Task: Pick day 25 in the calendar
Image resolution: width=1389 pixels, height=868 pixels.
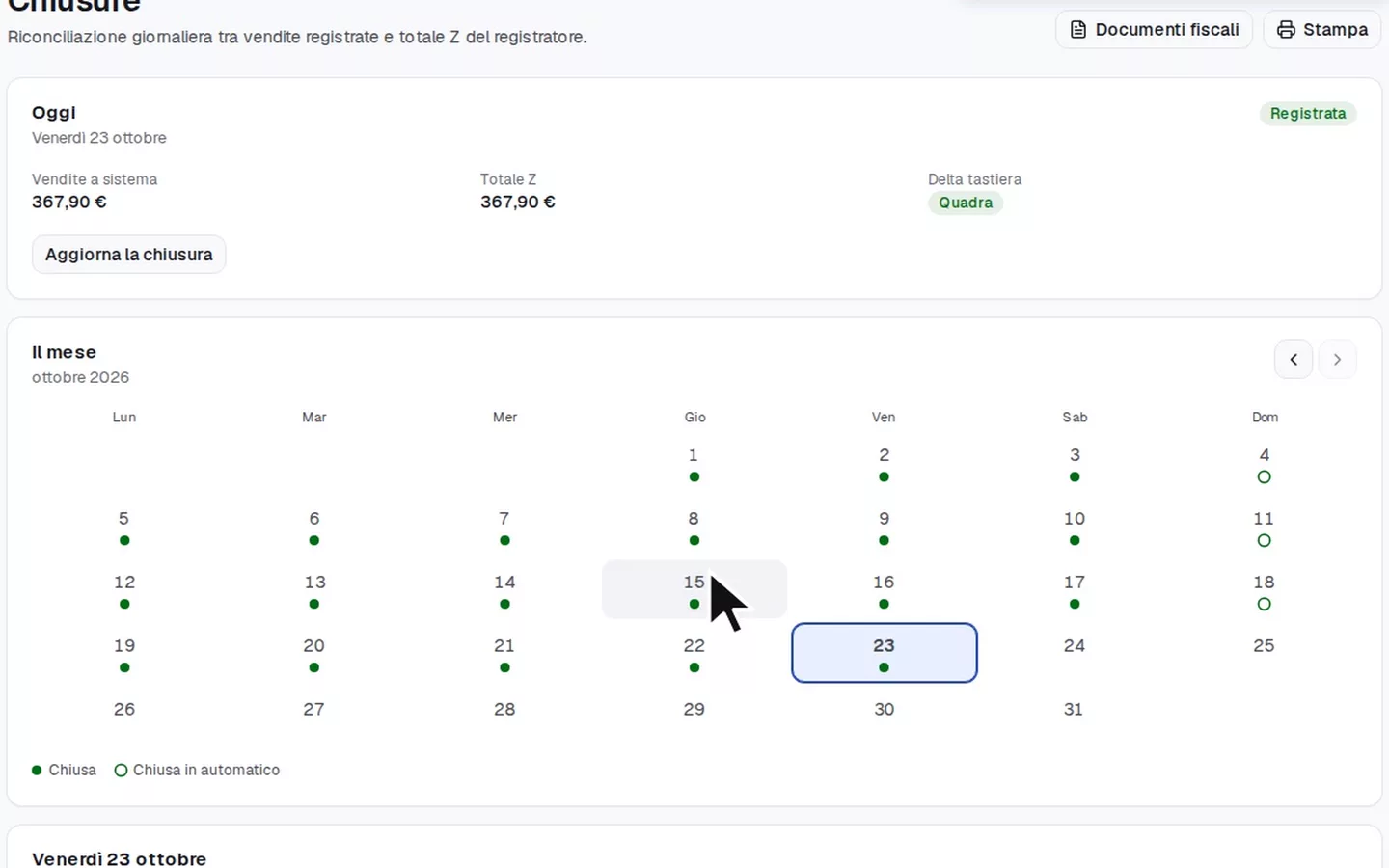Action: tap(1265, 653)
